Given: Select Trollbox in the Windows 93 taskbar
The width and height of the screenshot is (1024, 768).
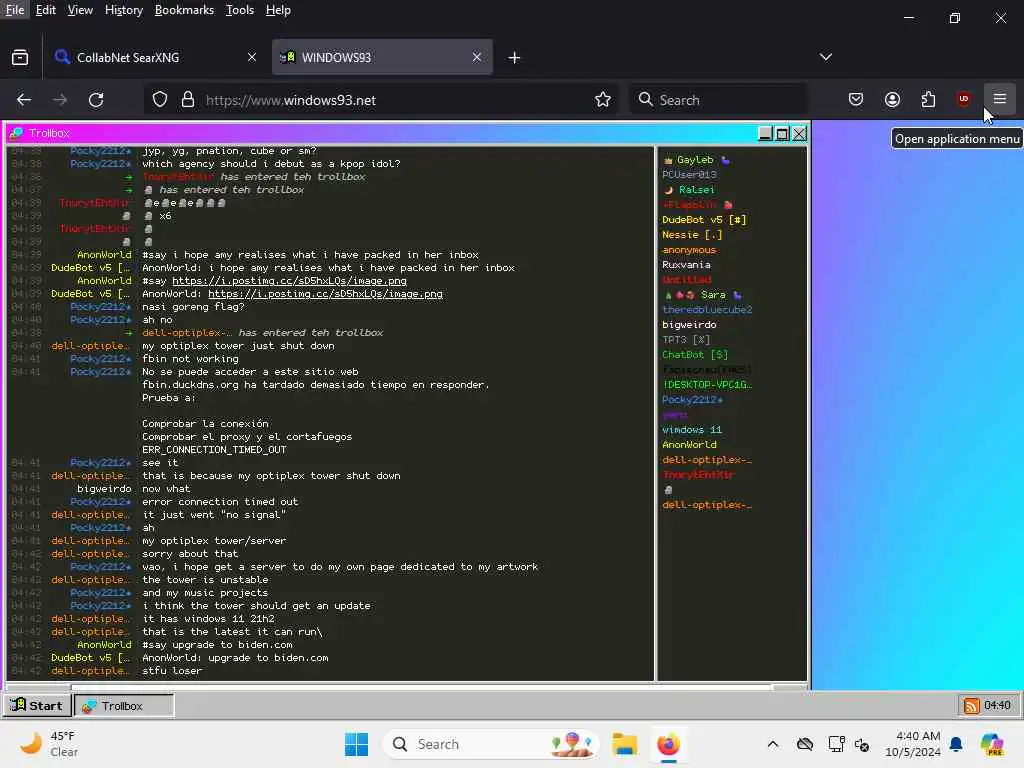Looking at the screenshot, I should click(x=124, y=705).
